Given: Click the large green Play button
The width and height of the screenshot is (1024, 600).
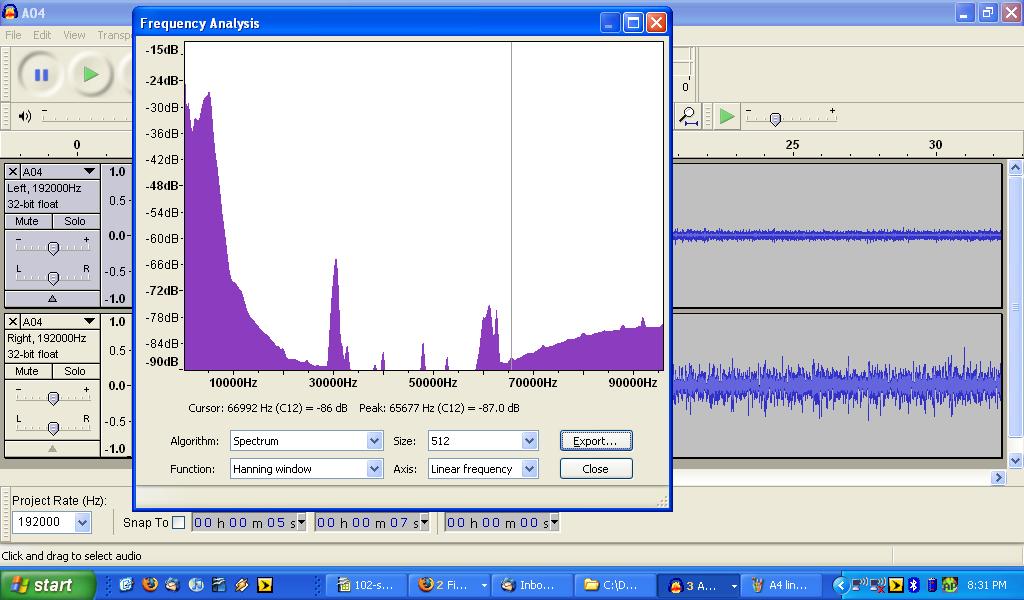Looking at the screenshot, I should coord(91,74).
